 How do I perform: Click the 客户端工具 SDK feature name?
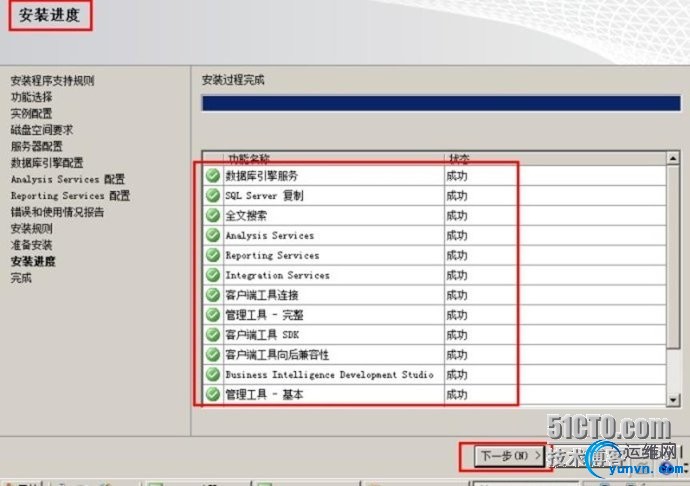coord(262,335)
